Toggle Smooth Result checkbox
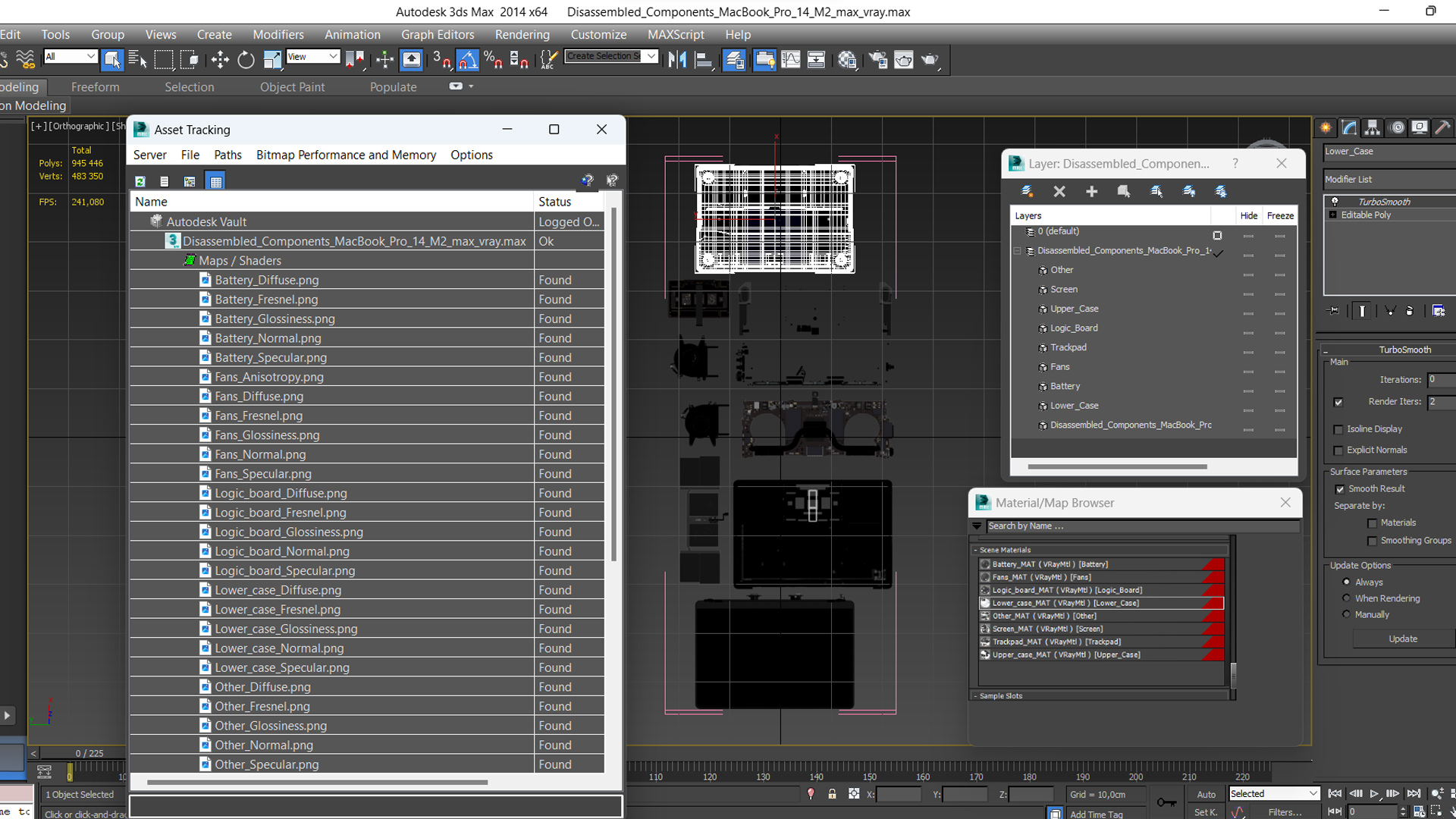The height and width of the screenshot is (819, 1456). [x=1340, y=489]
